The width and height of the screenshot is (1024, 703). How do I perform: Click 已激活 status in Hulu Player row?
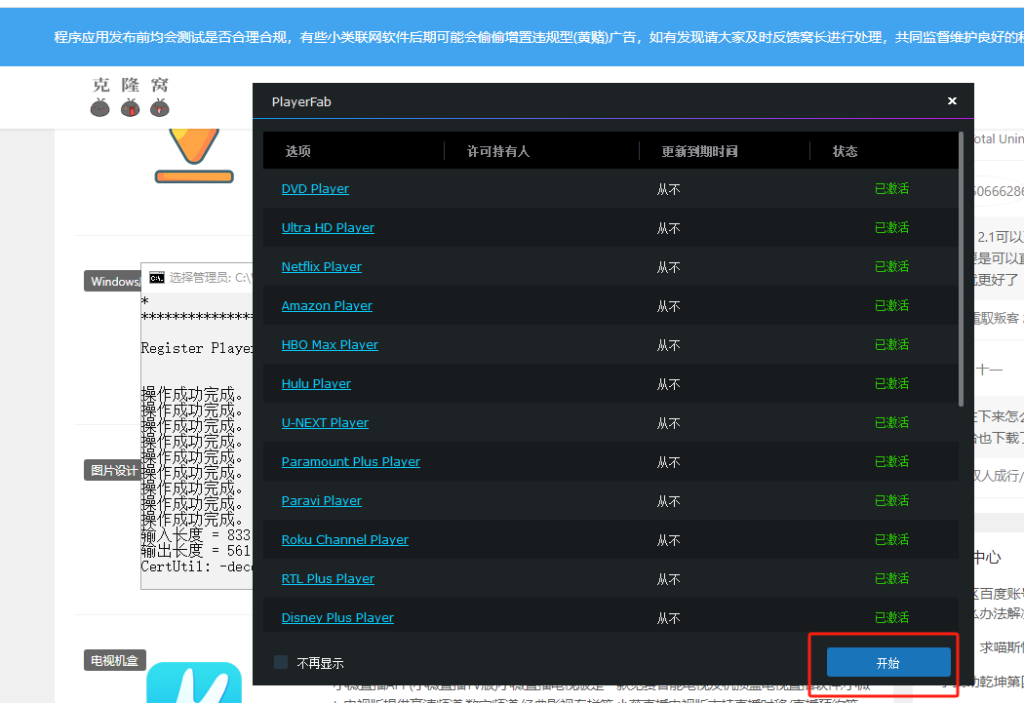click(x=891, y=384)
